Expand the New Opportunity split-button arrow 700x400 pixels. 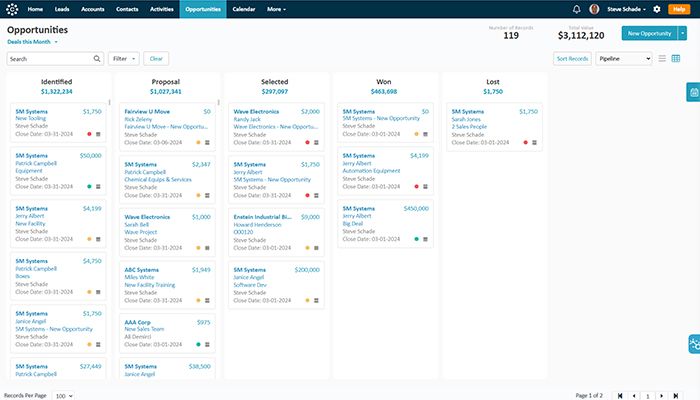pyautogui.click(x=682, y=34)
